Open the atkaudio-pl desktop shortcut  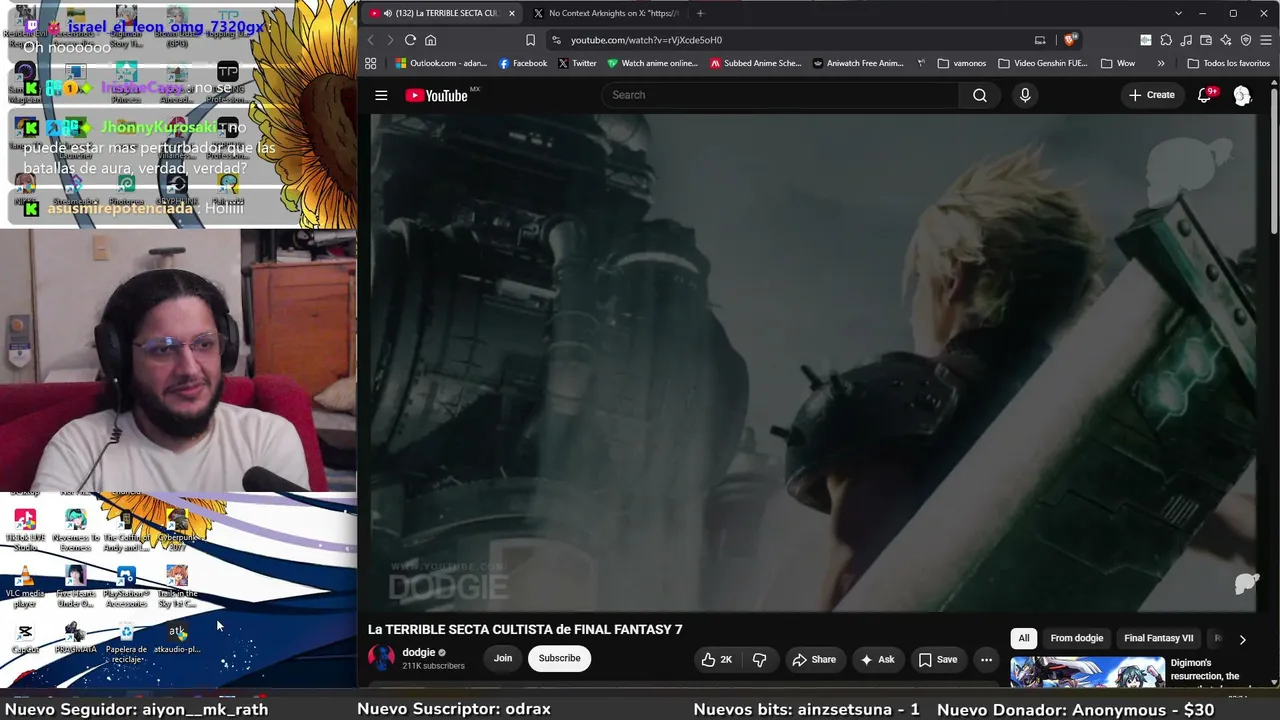pos(177,638)
